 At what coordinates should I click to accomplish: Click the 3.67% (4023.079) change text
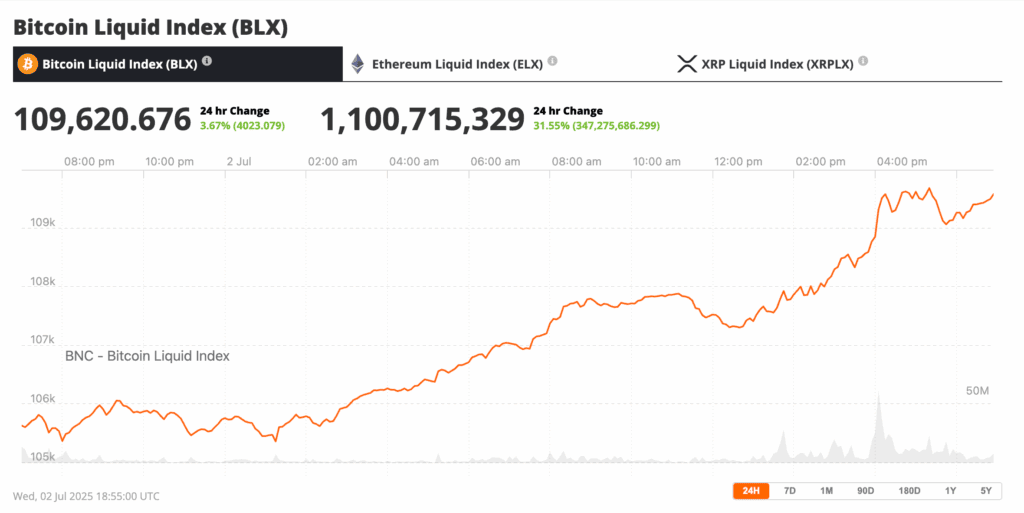(x=242, y=125)
